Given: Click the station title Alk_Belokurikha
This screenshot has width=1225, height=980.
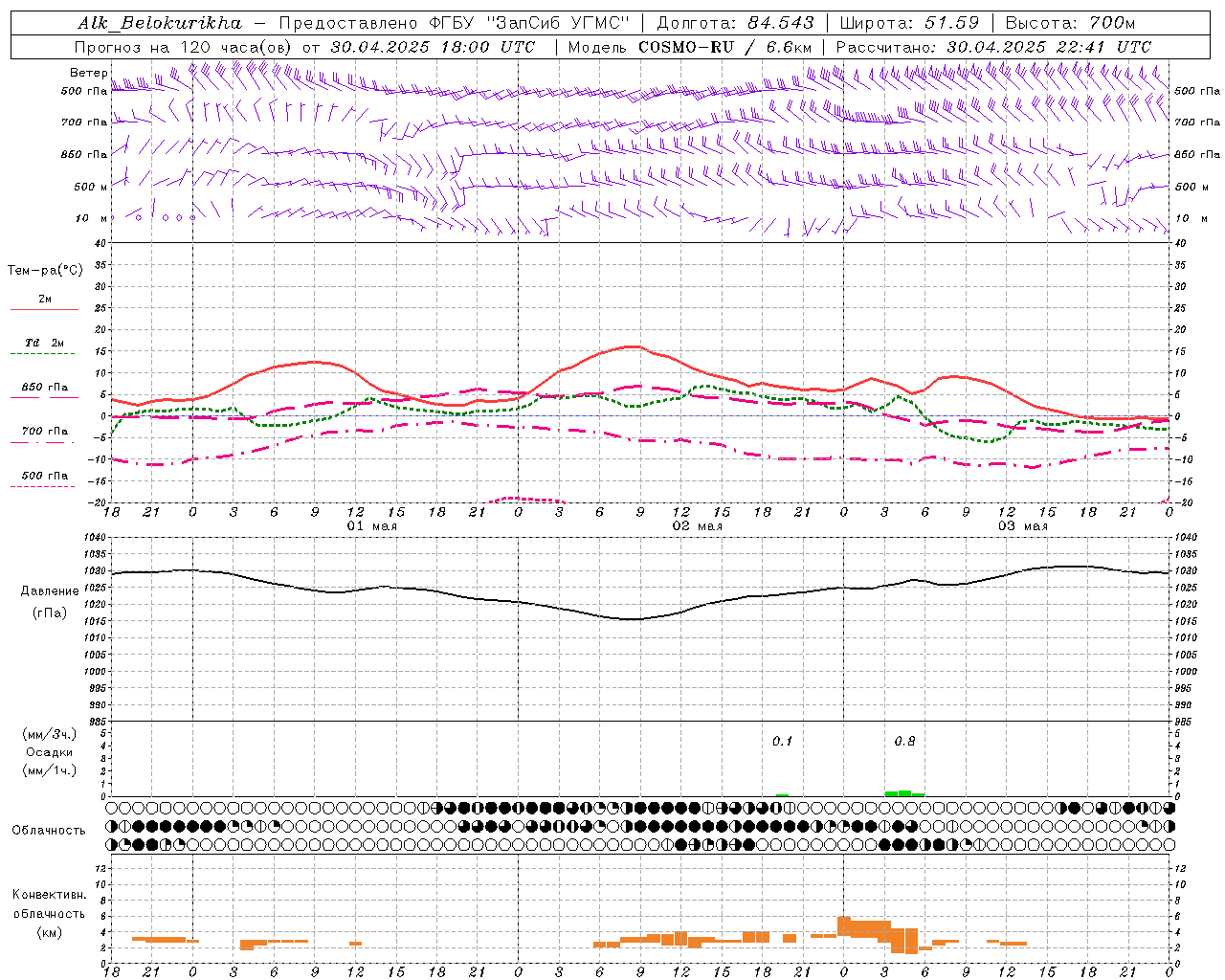Looking at the screenshot, I should [x=159, y=23].
